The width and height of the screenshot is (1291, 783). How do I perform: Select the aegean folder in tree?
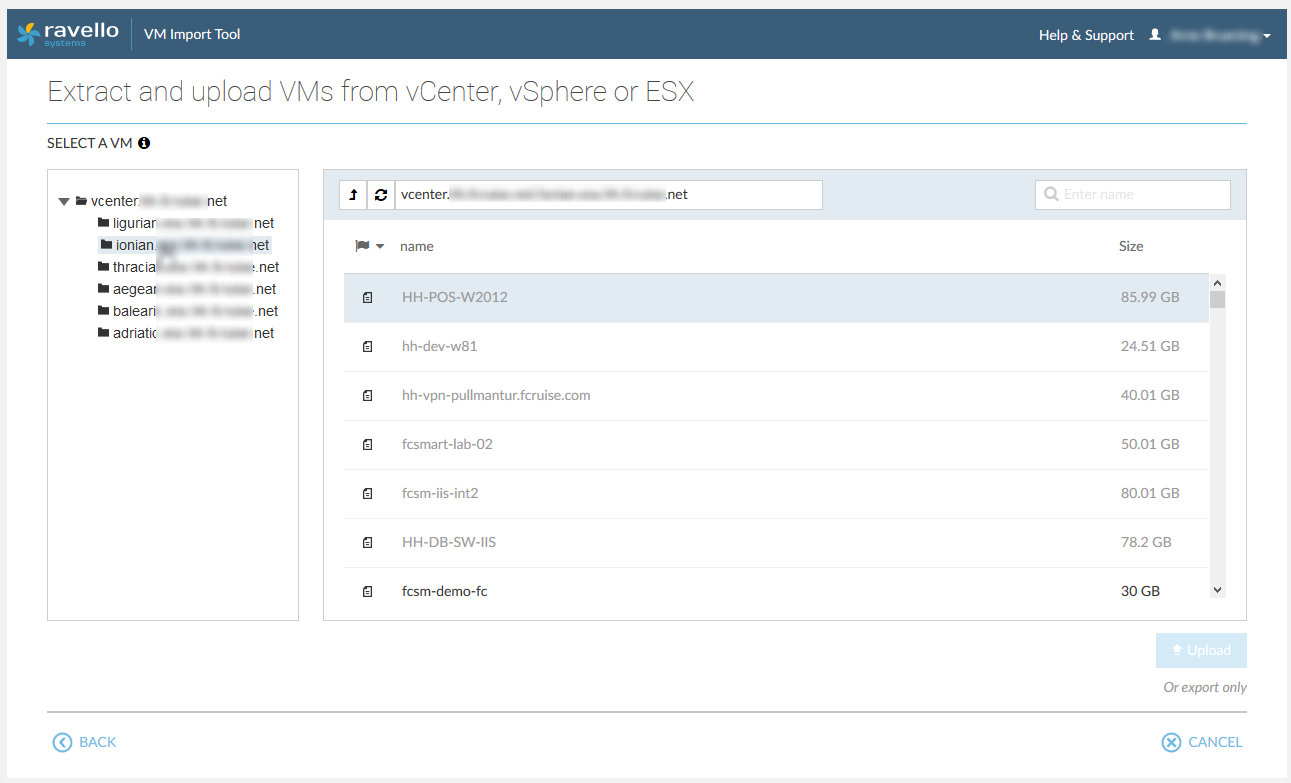pos(187,289)
